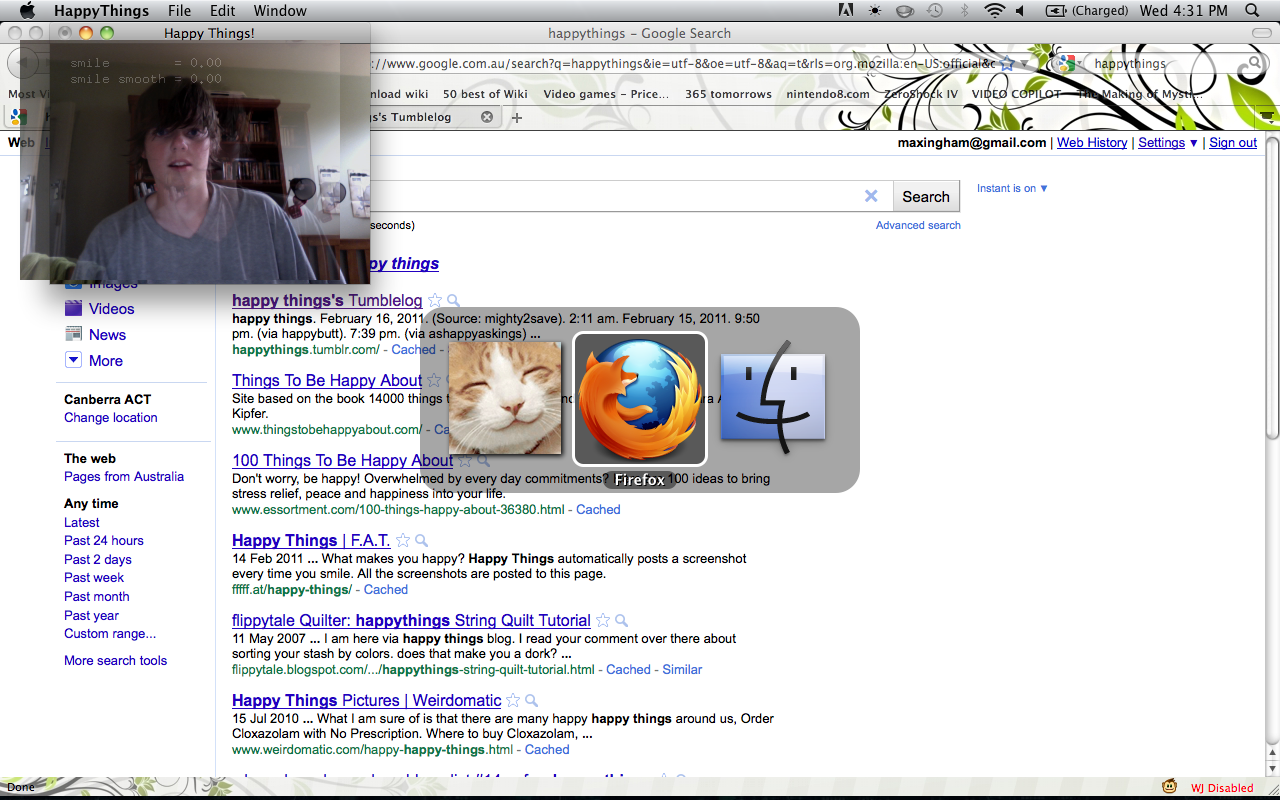Select the Finder icon in app switcher
1280x800 pixels.
click(772, 398)
